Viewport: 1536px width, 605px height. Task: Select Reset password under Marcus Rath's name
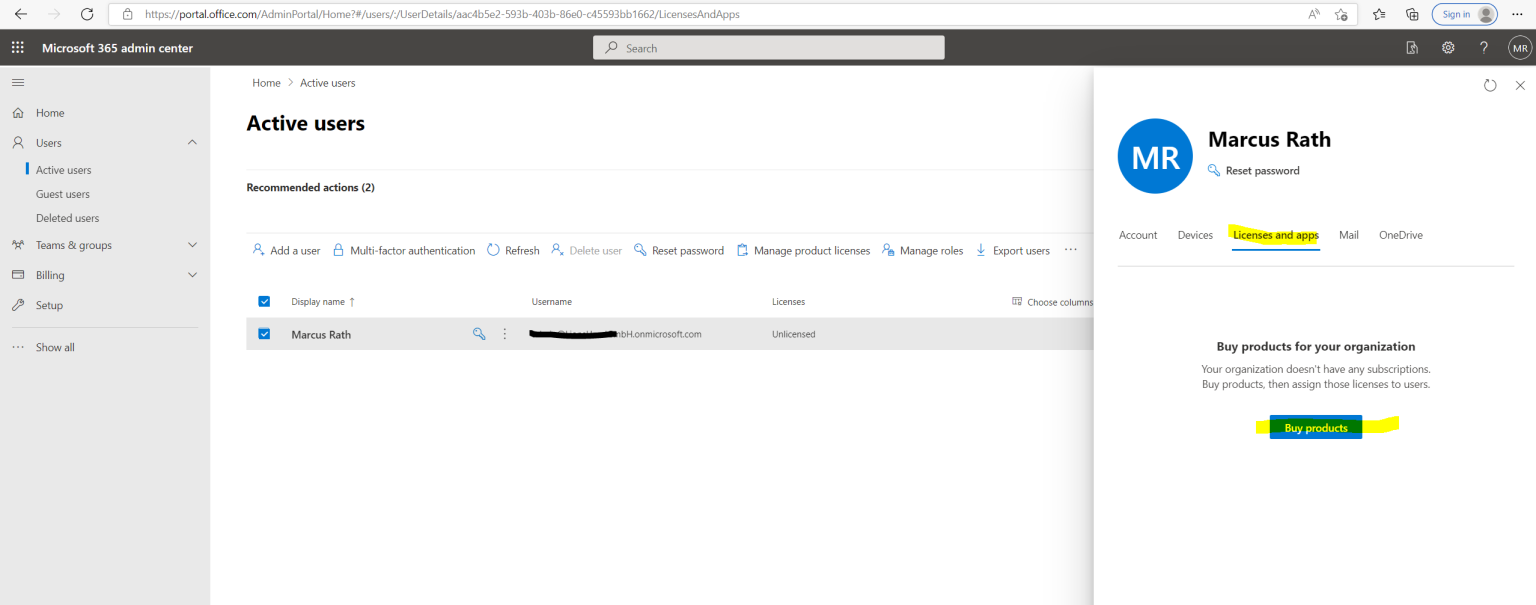[x=1261, y=170]
